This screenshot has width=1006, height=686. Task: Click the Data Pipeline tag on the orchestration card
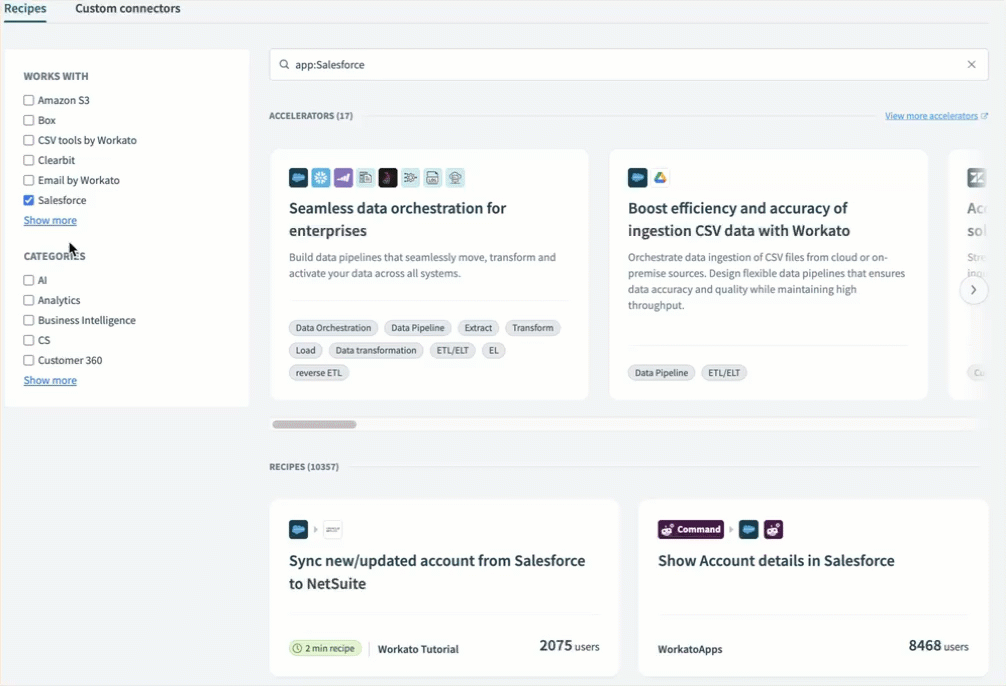(417, 327)
